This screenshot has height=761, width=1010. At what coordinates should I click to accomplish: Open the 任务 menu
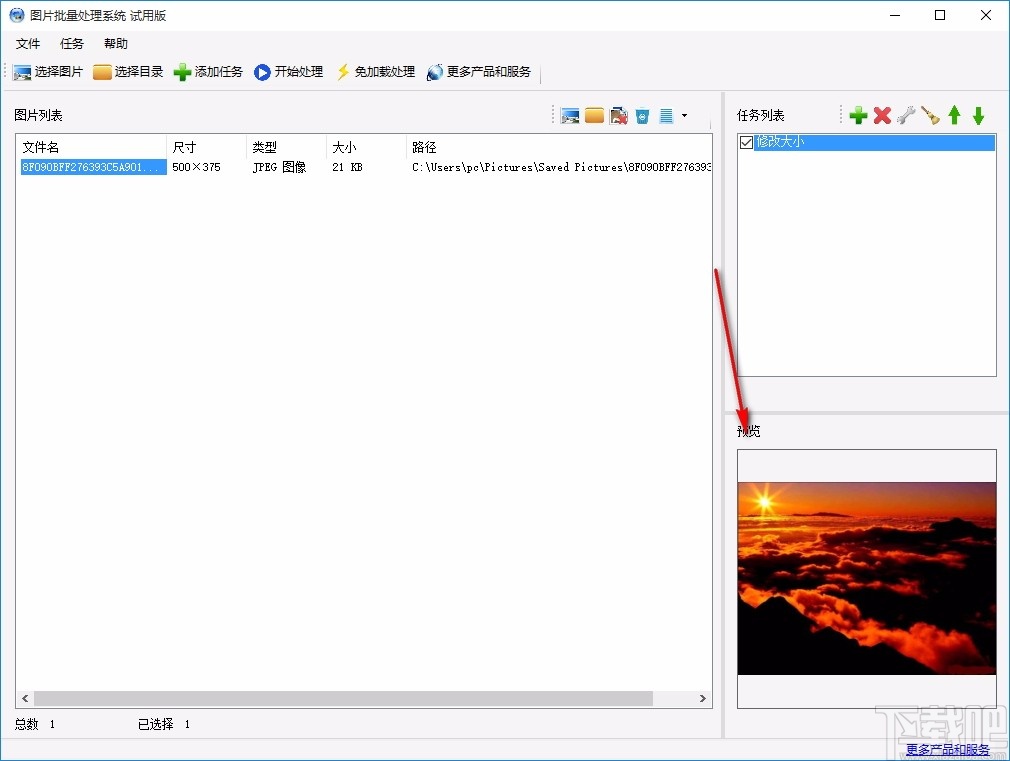click(70, 43)
